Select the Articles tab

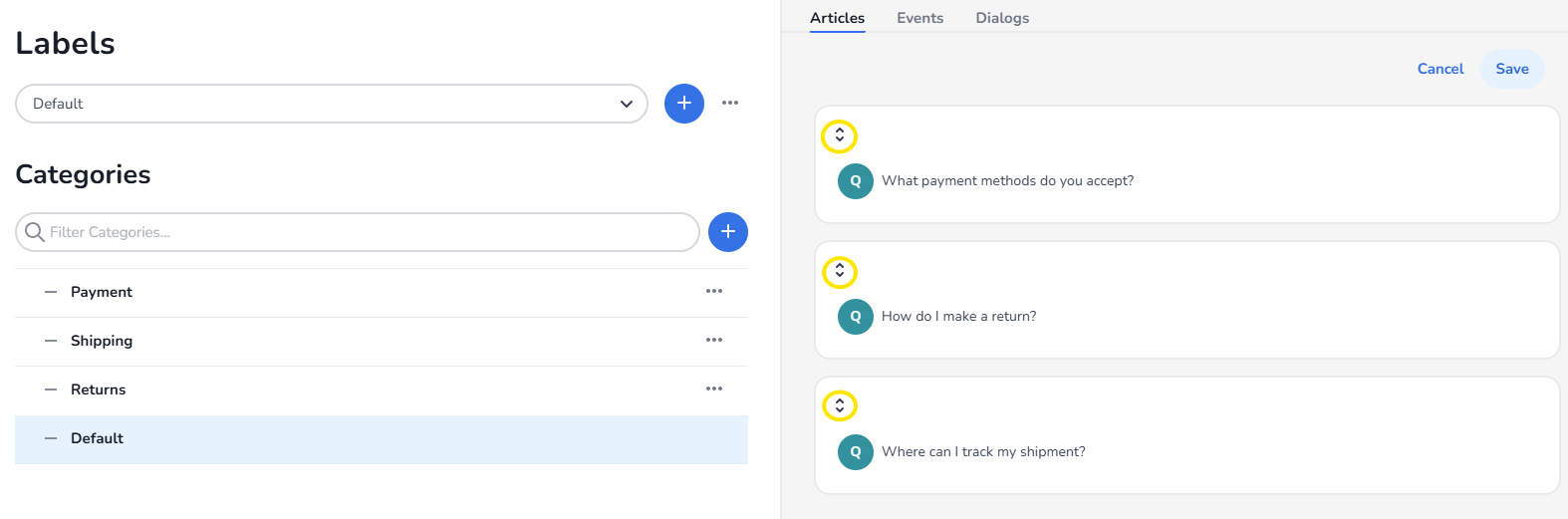pyautogui.click(x=837, y=18)
